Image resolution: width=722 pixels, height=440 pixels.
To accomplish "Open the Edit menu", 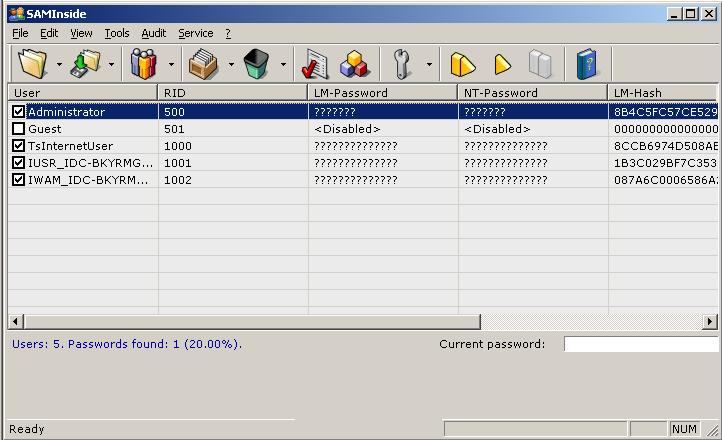I will click(49, 33).
